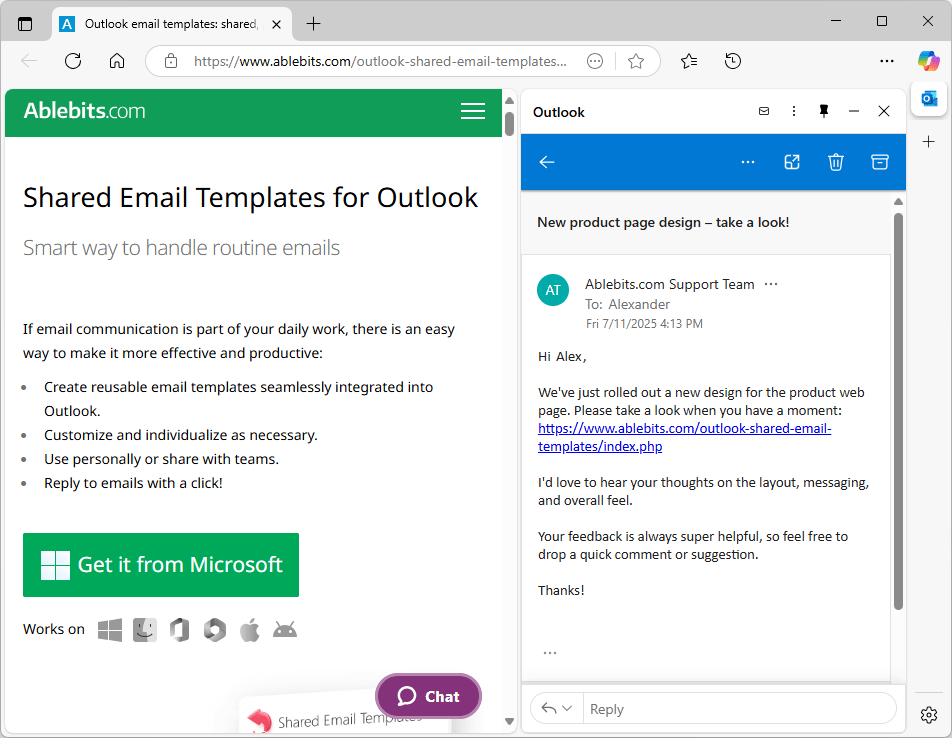Open the ablebits.com templates link in email

tap(684, 437)
